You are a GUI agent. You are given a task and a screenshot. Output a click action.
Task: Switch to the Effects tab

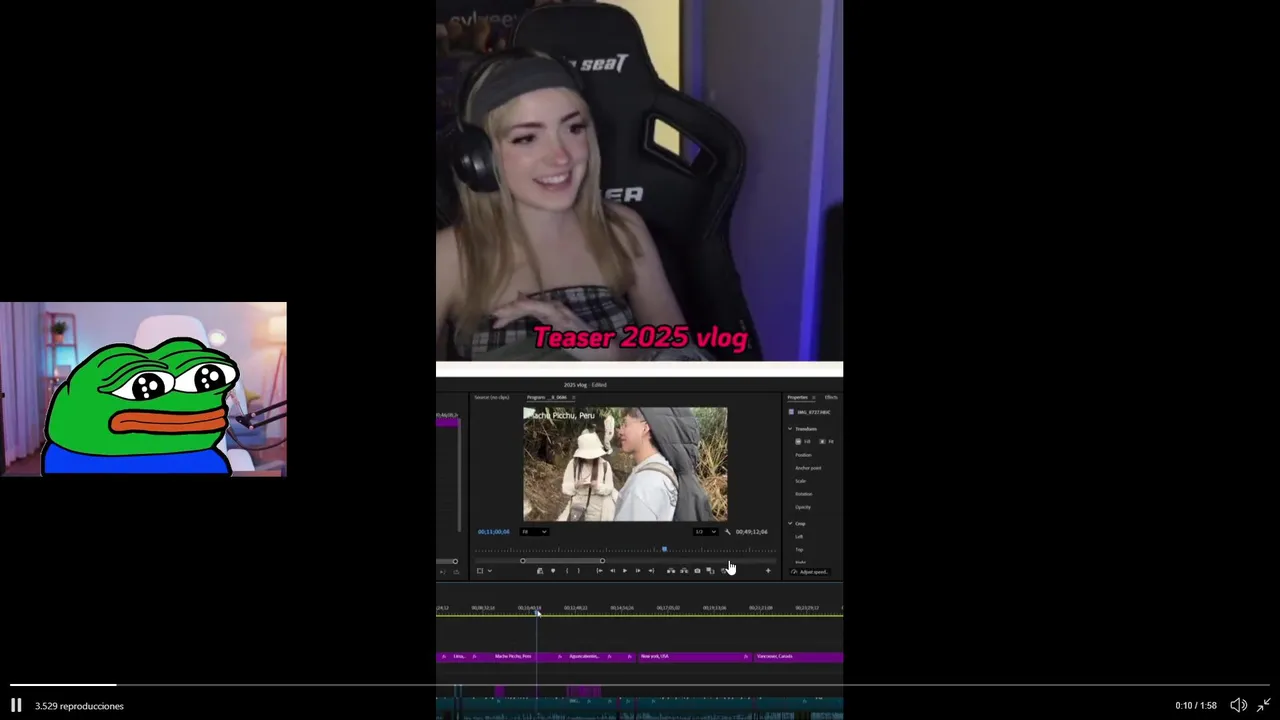coord(831,397)
